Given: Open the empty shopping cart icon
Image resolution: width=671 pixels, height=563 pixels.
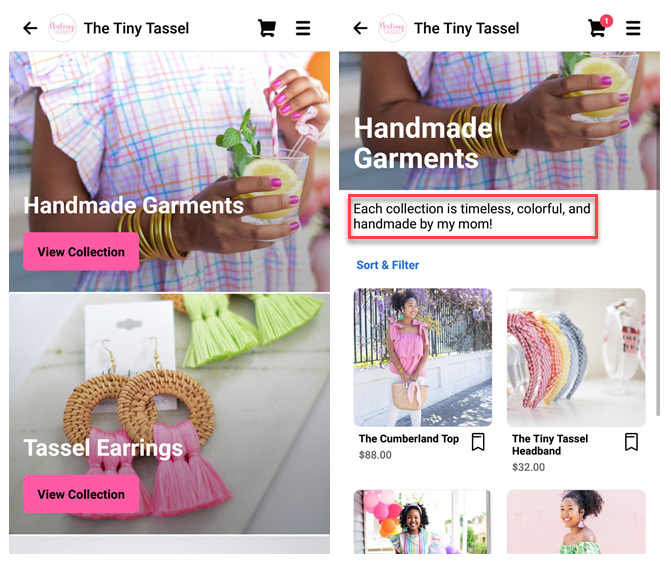Looking at the screenshot, I should 267,28.
